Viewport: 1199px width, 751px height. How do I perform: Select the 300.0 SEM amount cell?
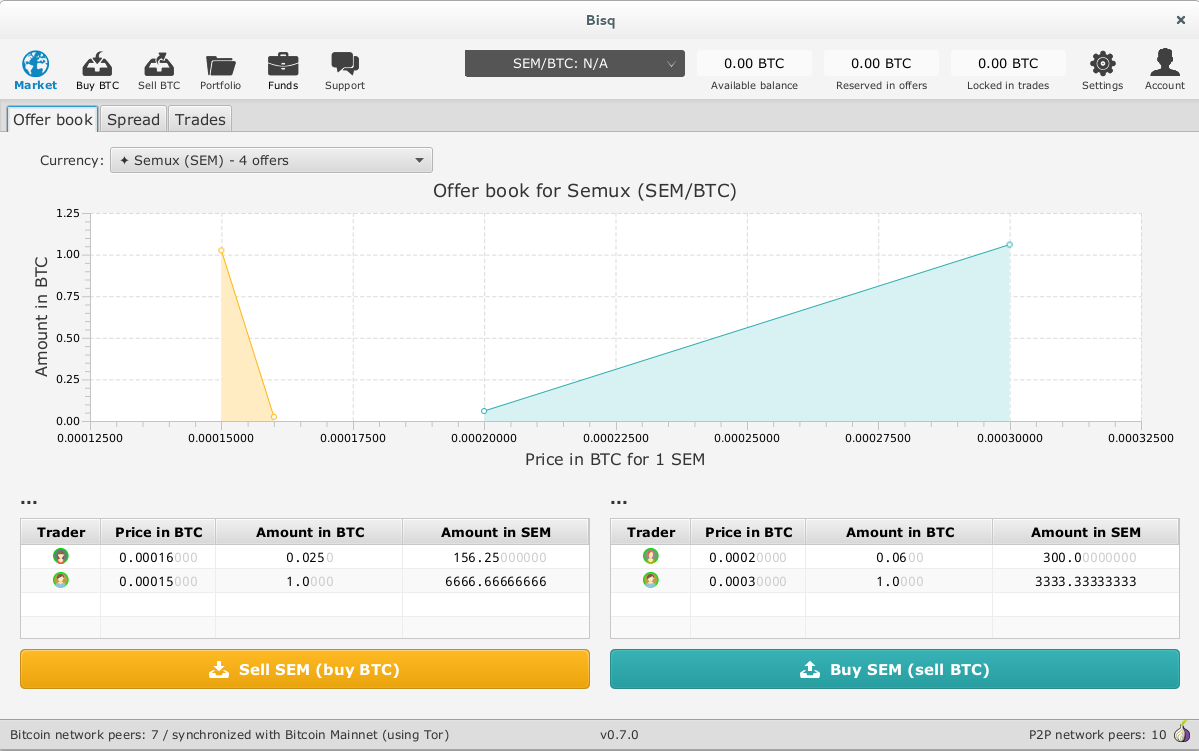(1086, 558)
